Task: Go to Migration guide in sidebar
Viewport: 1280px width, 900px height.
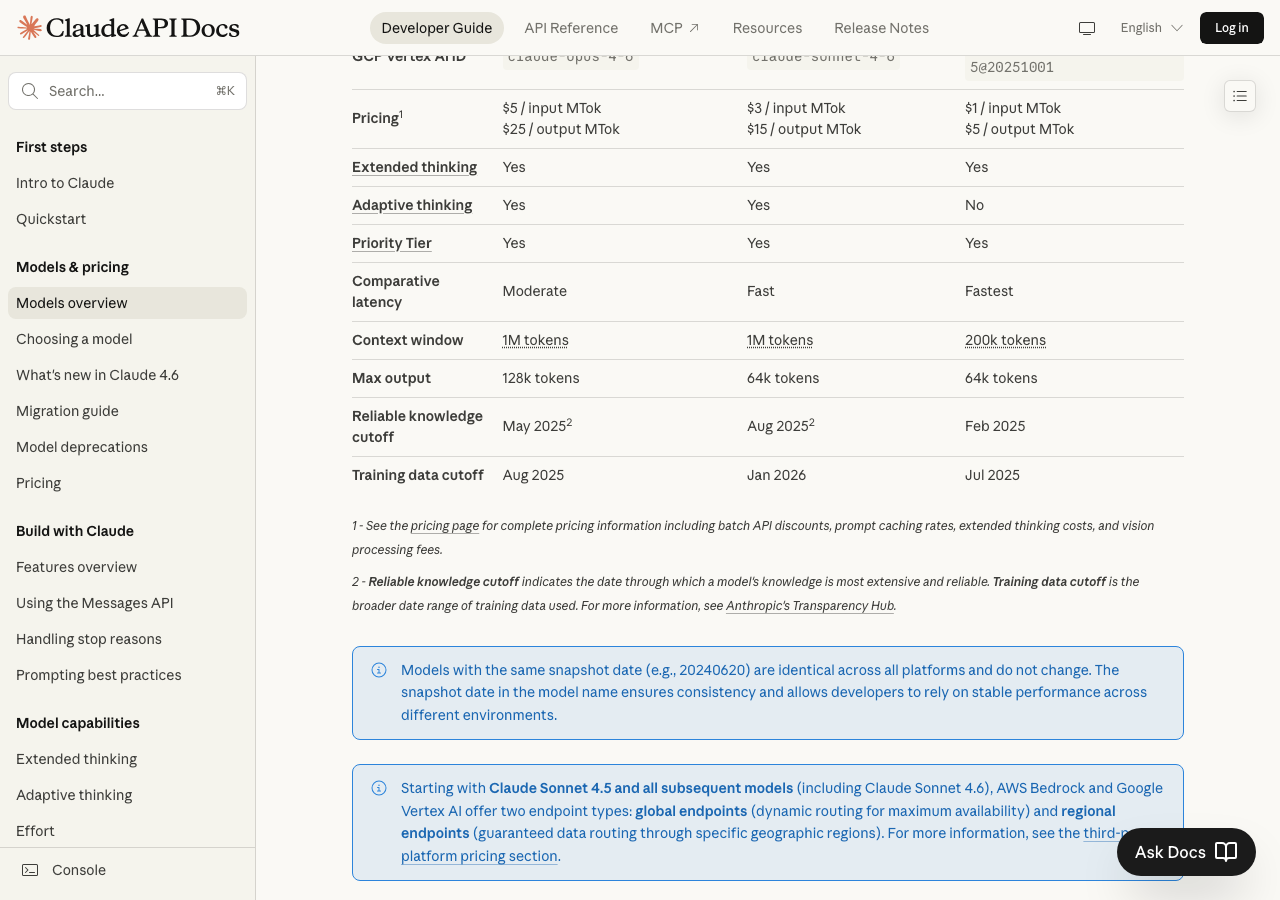Action: (x=67, y=411)
